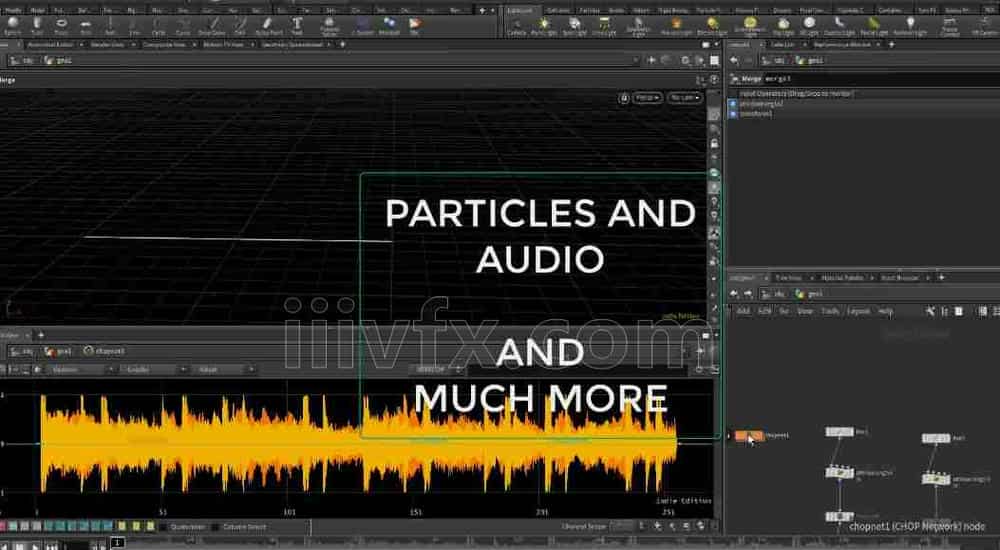
Task: Switch to the Composite View tab
Action: pyautogui.click(x=164, y=45)
